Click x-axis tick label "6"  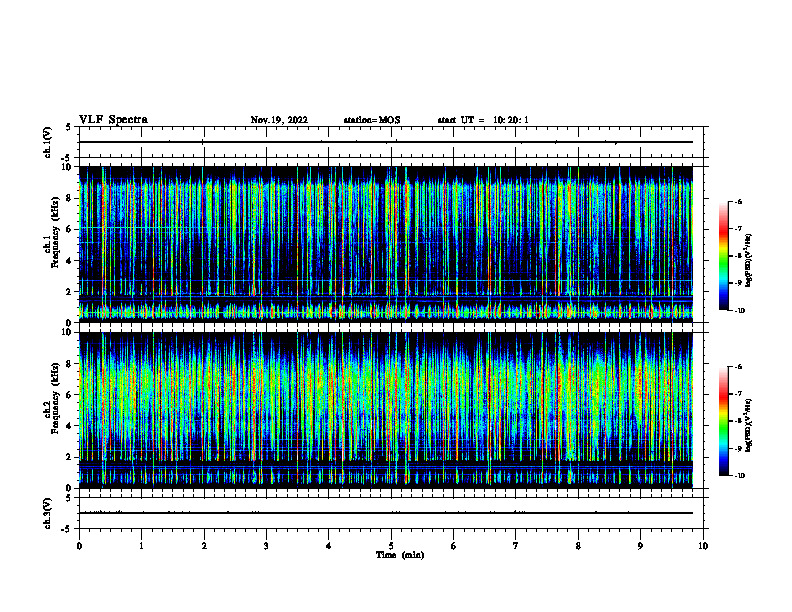(454, 546)
